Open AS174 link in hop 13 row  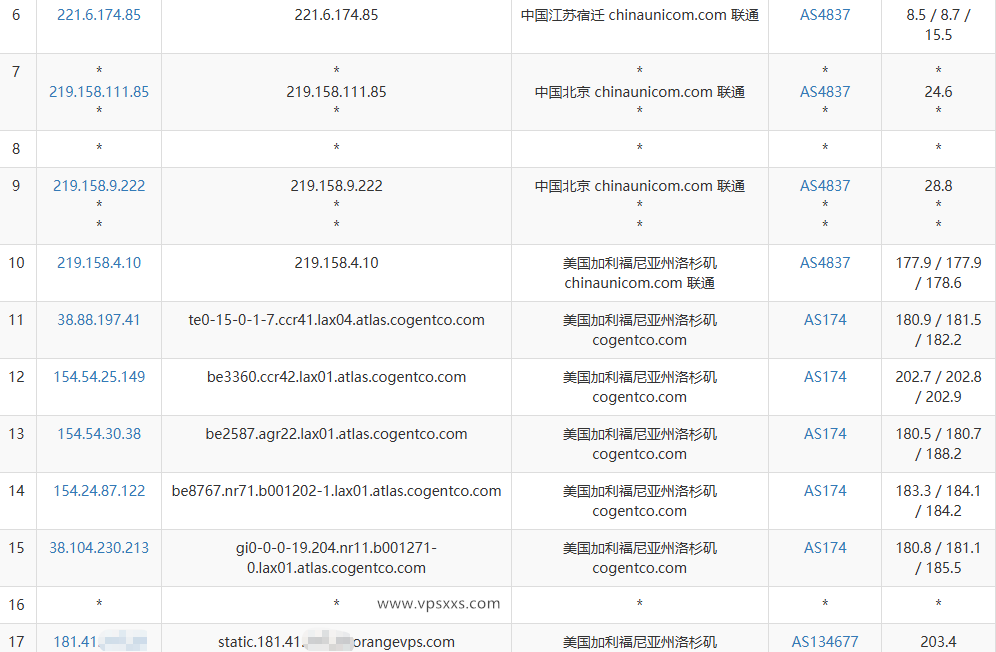pos(824,434)
